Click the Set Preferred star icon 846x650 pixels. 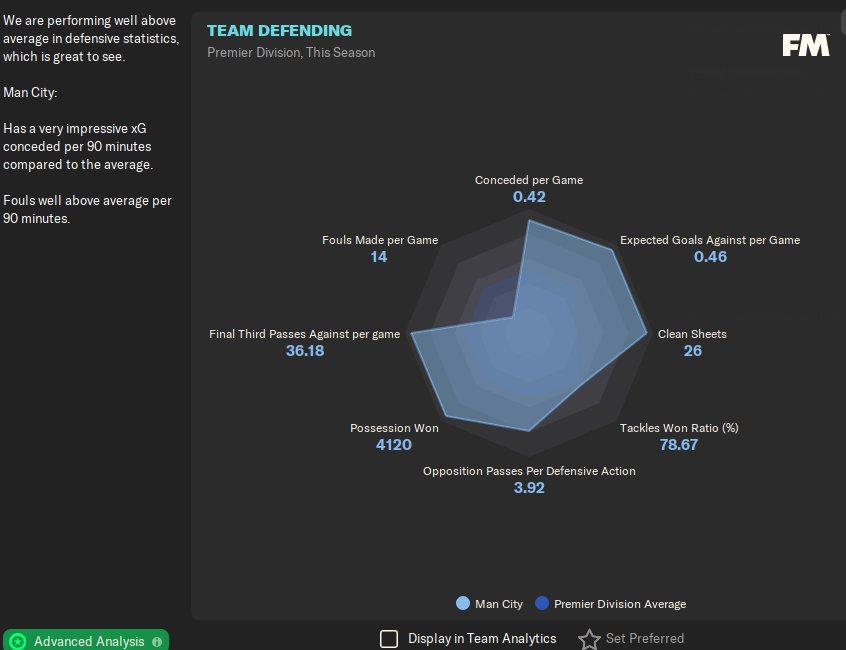tap(589, 639)
